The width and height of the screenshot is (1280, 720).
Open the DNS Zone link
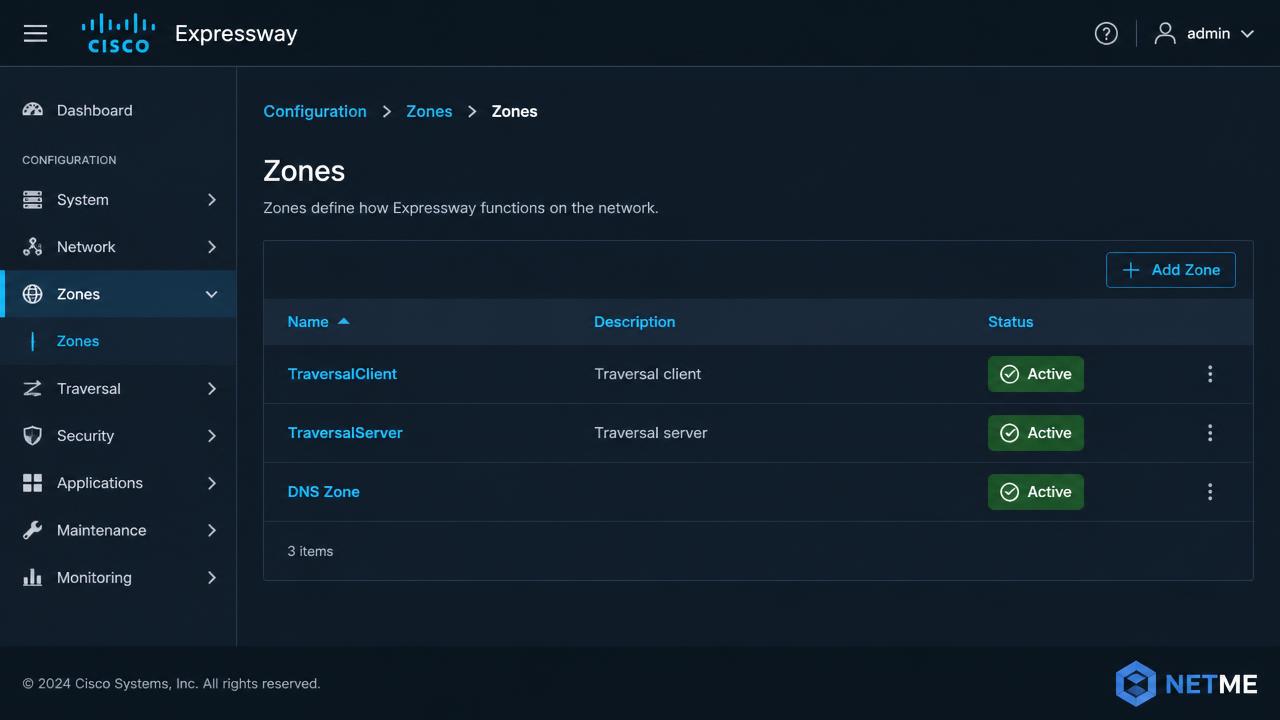[324, 492]
